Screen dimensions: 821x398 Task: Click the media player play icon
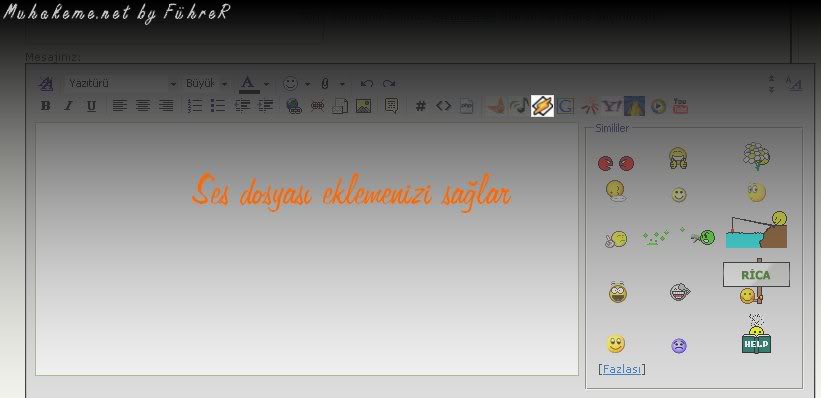(x=658, y=106)
